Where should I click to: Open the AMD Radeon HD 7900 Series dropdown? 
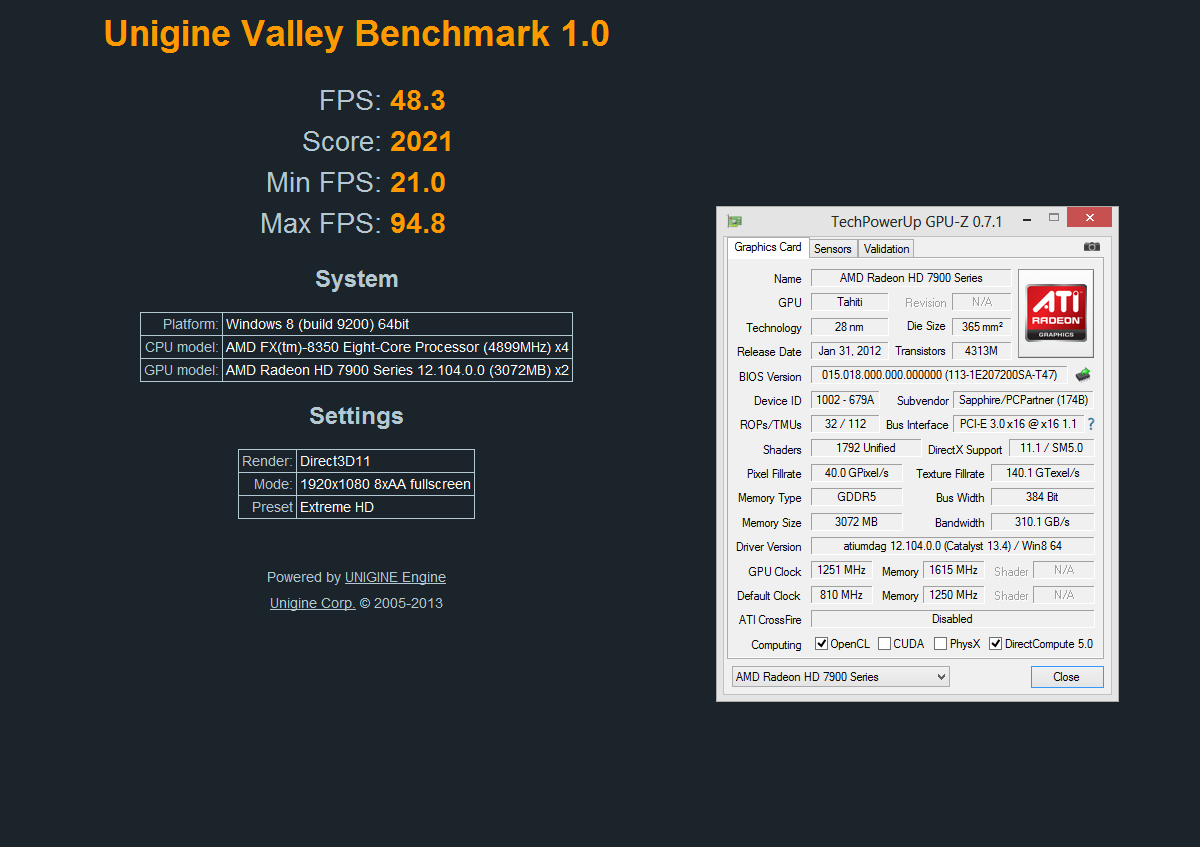pyautogui.click(x=840, y=677)
